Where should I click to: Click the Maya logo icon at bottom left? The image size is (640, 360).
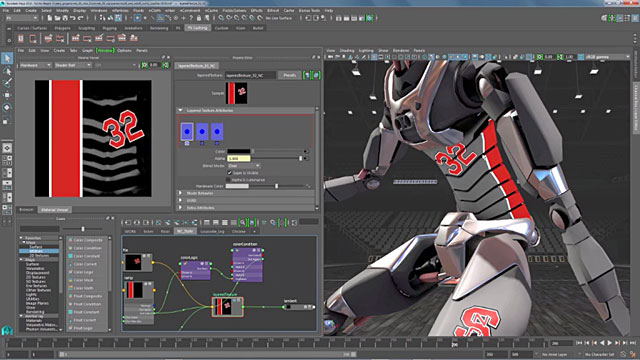[7, 330]
